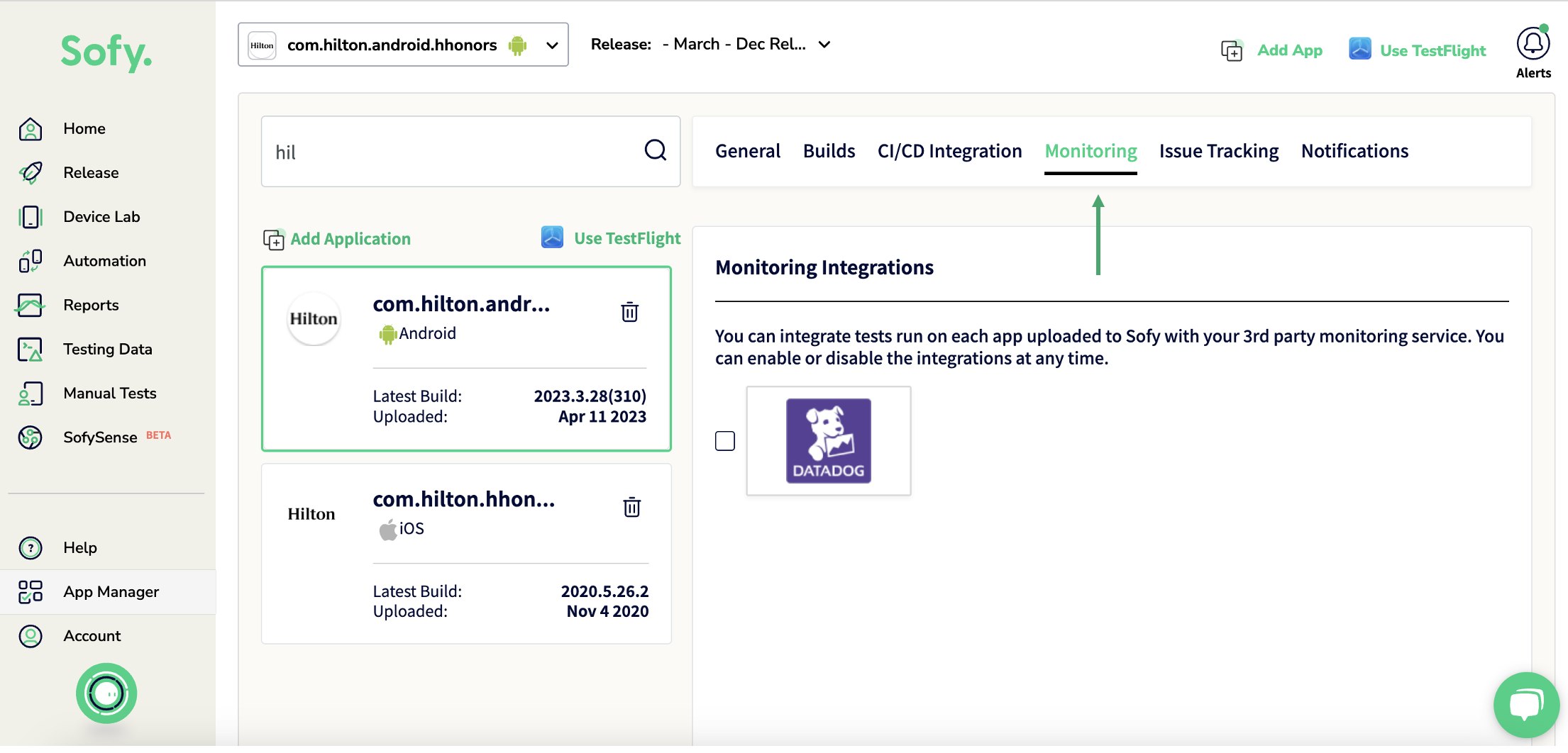Image resolution: width=1568 pixels, height=753 pixels.
Task: Switch to the Builds tab
Action: click(x=828, y=150)
